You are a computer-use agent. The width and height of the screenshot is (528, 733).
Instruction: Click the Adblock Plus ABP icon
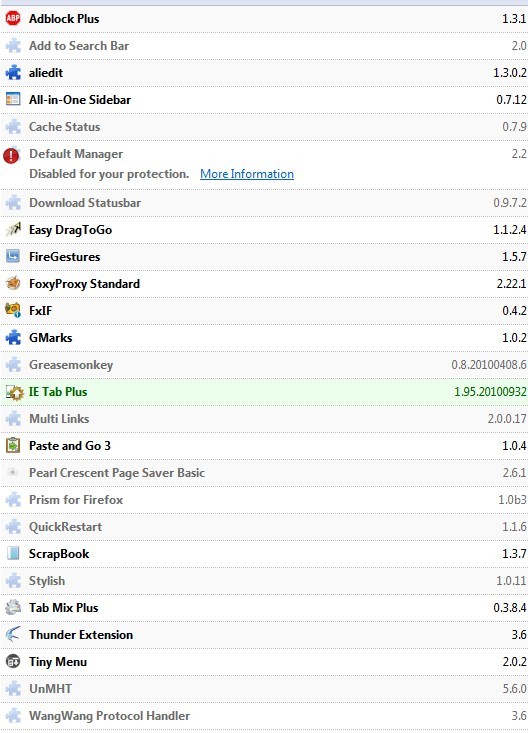tap(13, 18)
